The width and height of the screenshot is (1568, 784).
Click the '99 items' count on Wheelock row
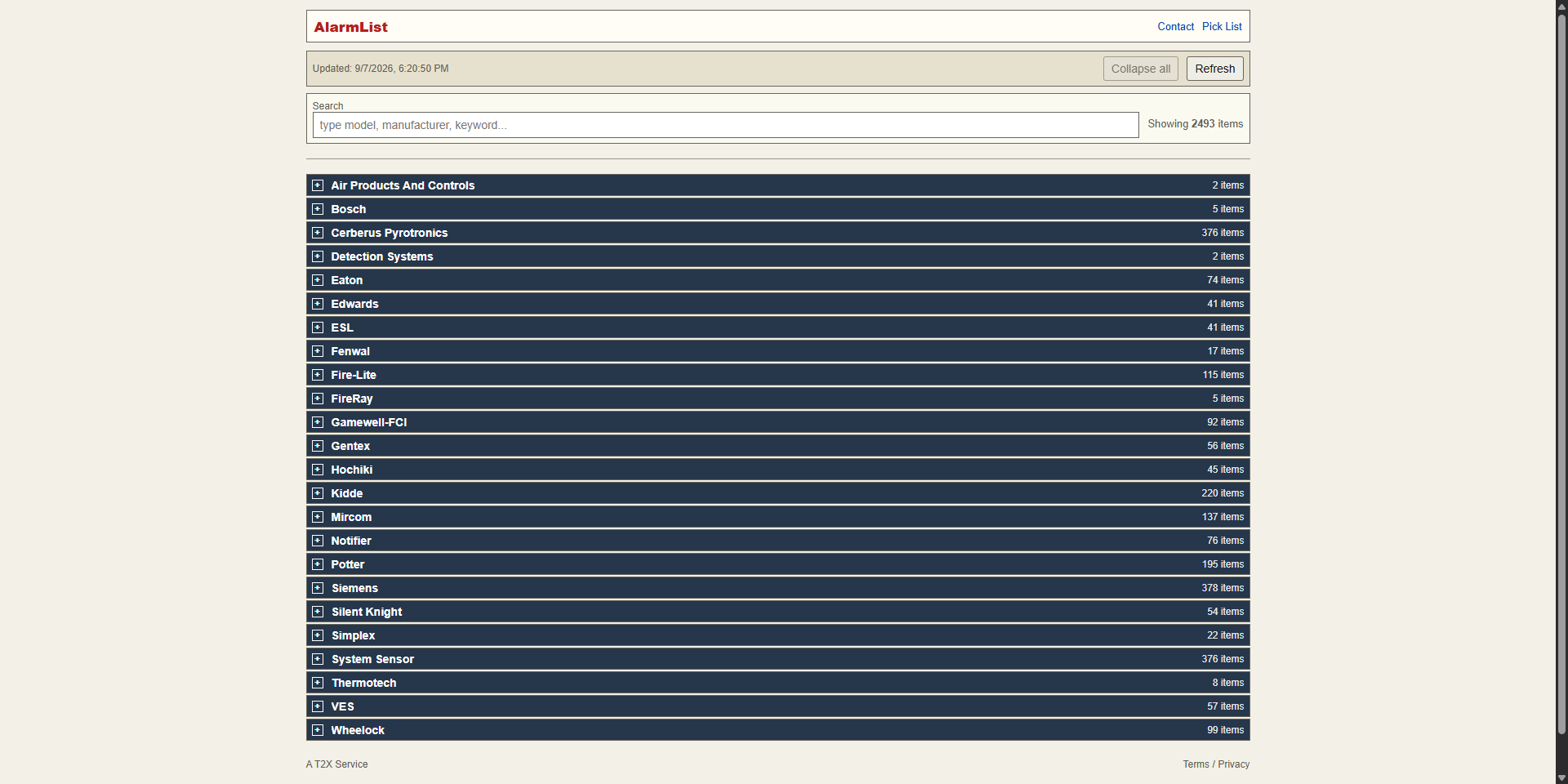click(1226, 730)
